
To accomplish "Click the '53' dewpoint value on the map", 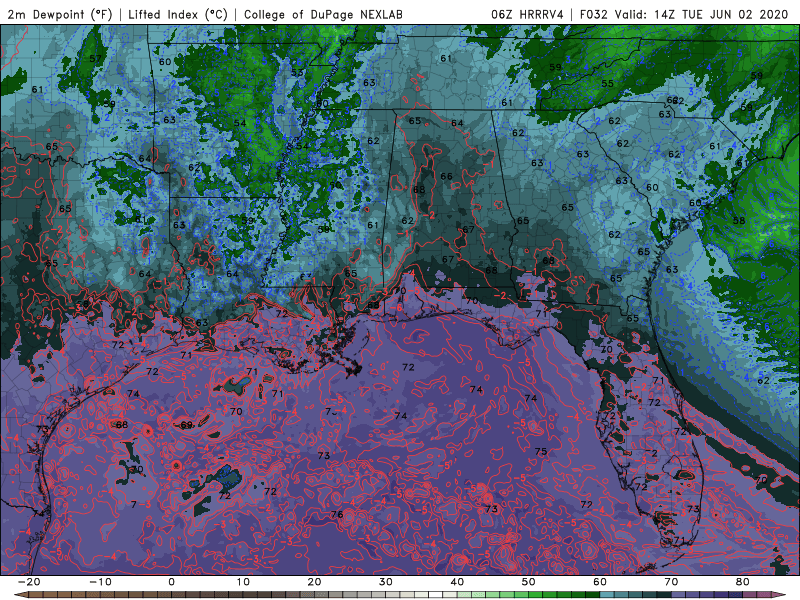I will pos(297,72).
